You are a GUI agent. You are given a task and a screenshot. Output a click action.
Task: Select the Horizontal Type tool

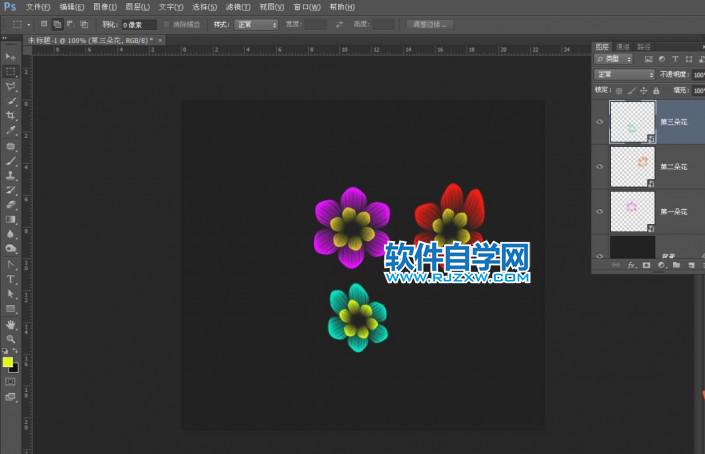click(x=10, y=279)
